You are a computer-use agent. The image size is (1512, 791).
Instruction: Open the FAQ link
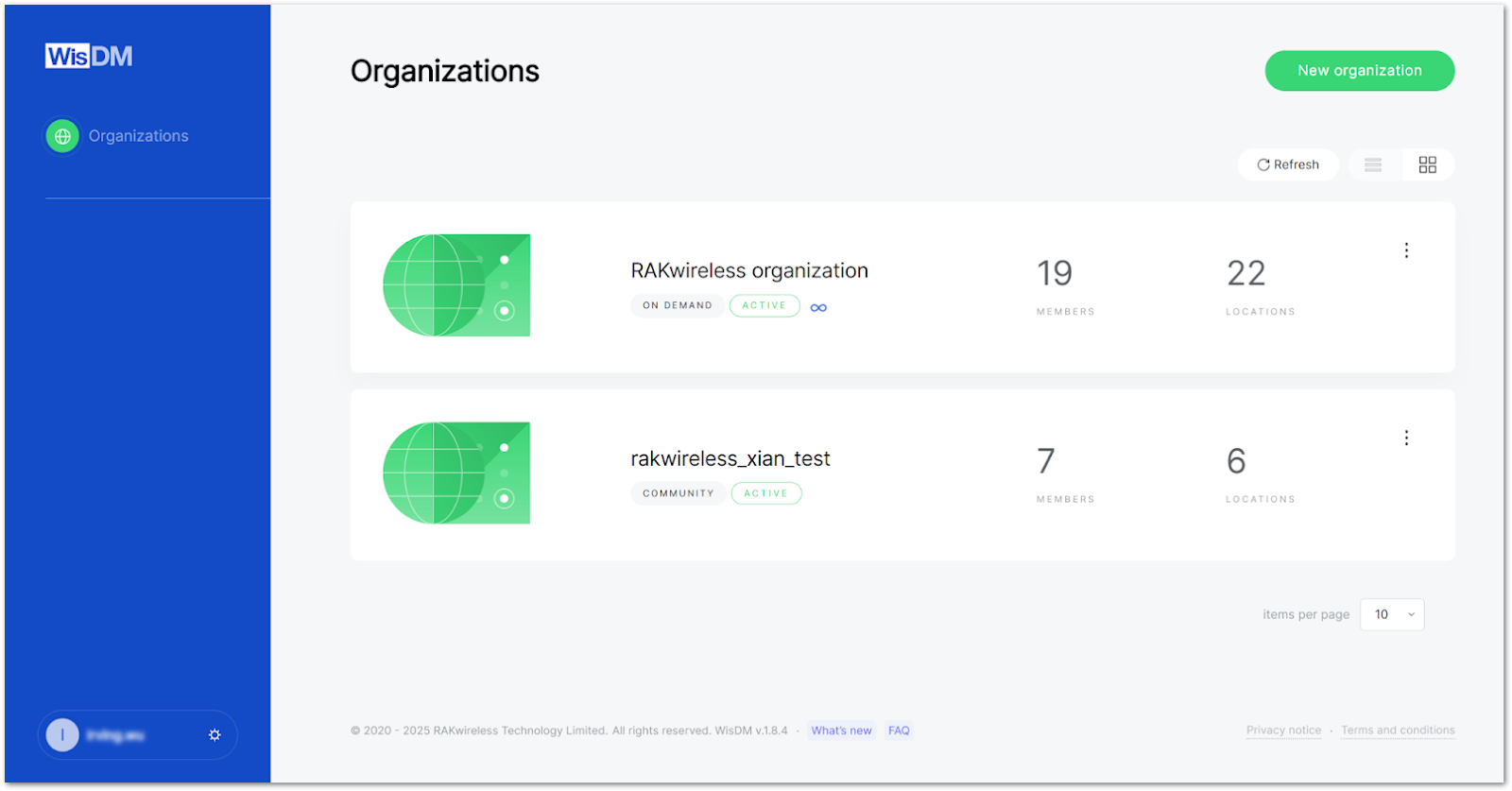(899, 731)
